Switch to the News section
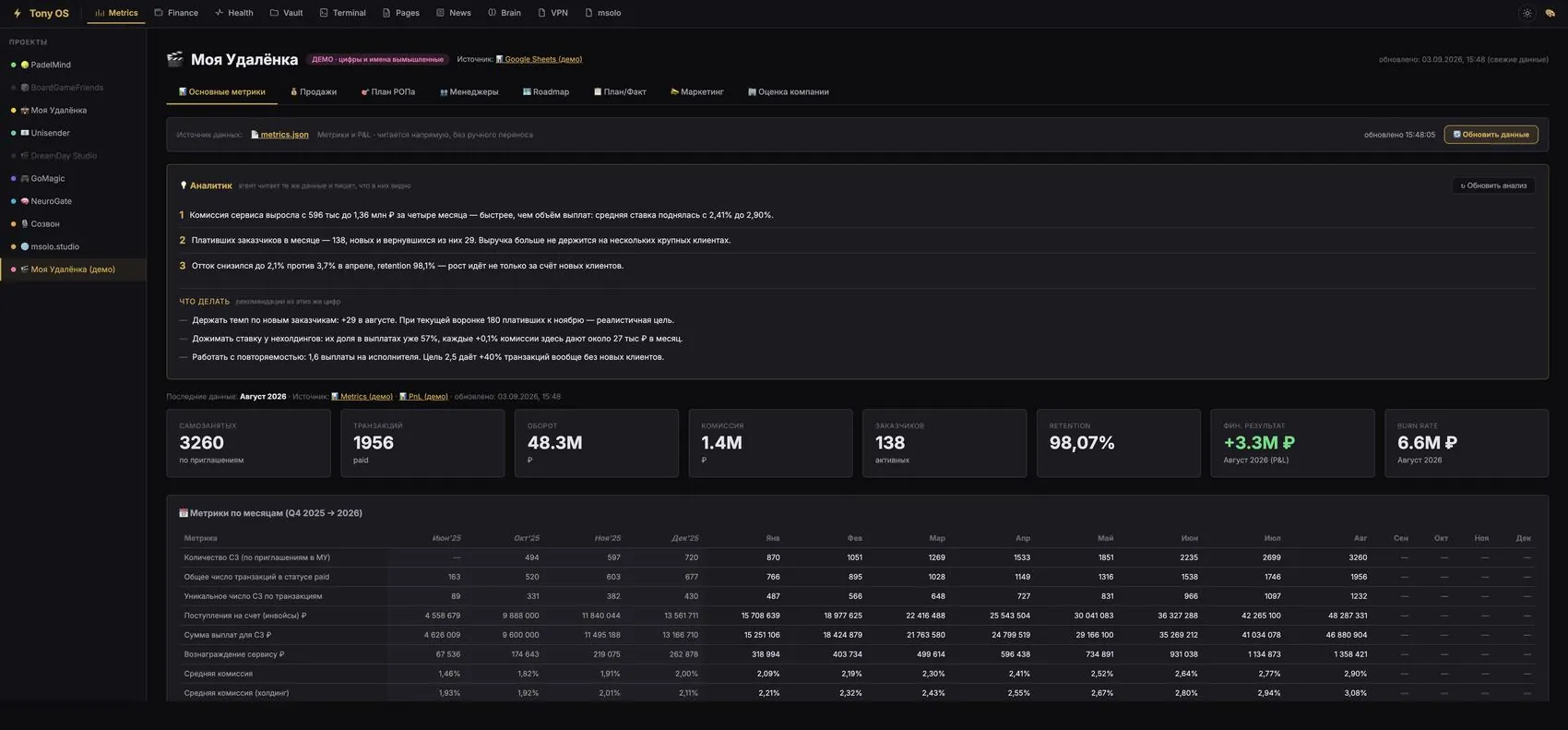The height and width of the screenshot is (730, 1568). point(453,13)
